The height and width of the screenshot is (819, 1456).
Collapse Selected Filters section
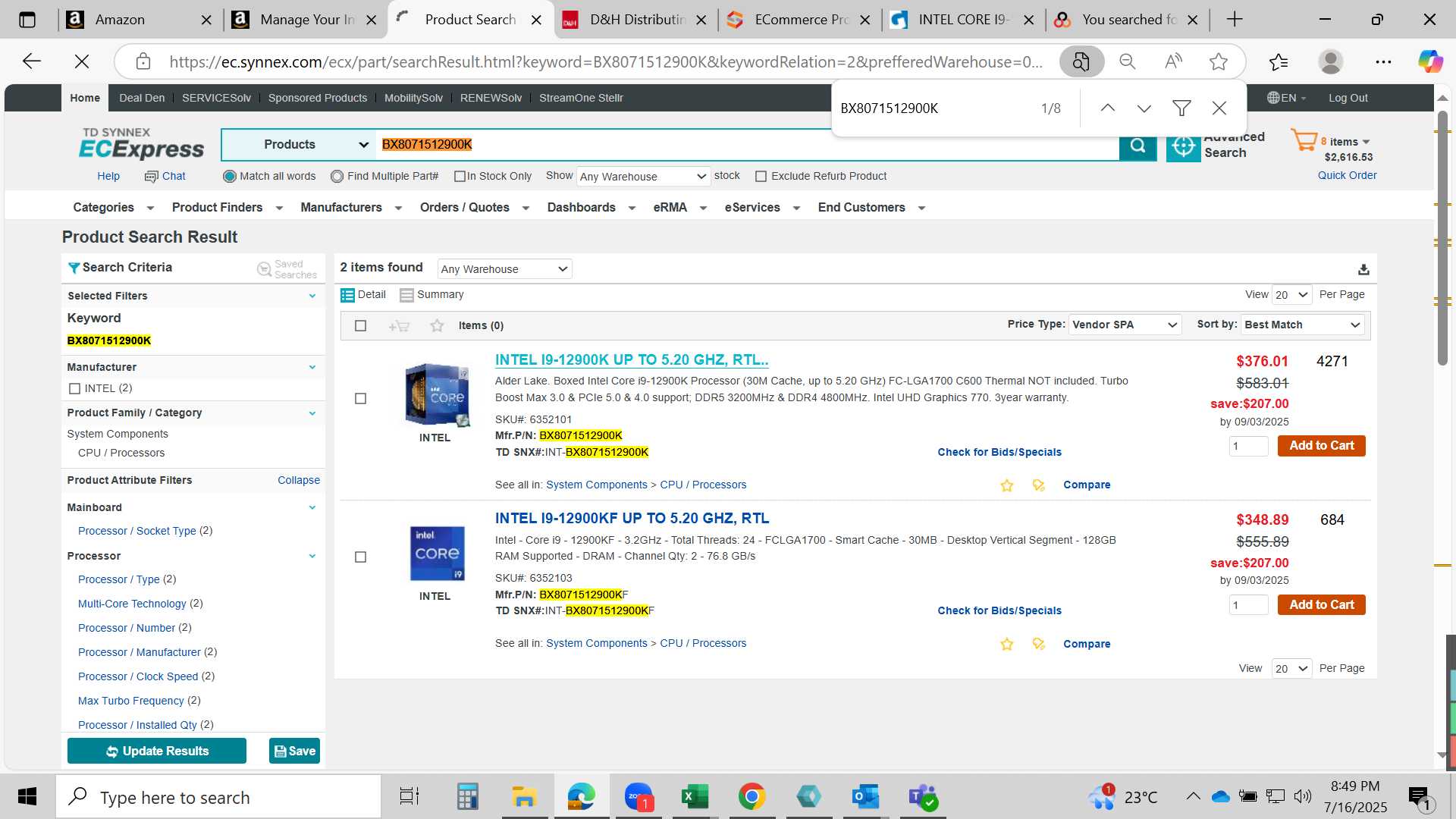312,297
